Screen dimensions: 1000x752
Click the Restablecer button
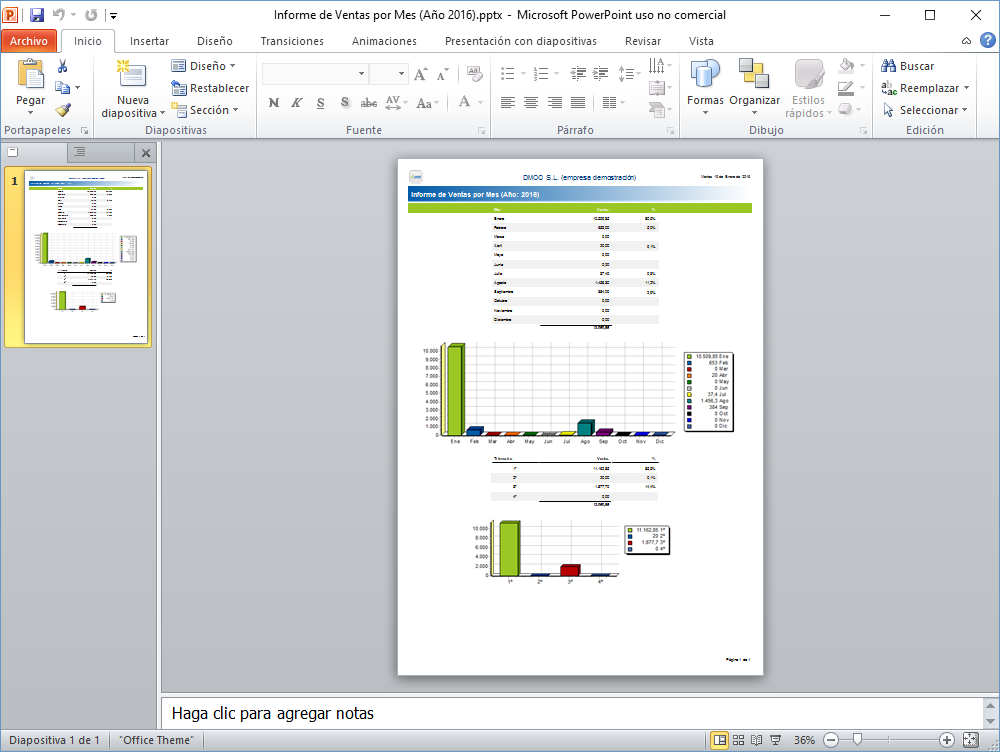pyautogui.click(x=210, y=87)
